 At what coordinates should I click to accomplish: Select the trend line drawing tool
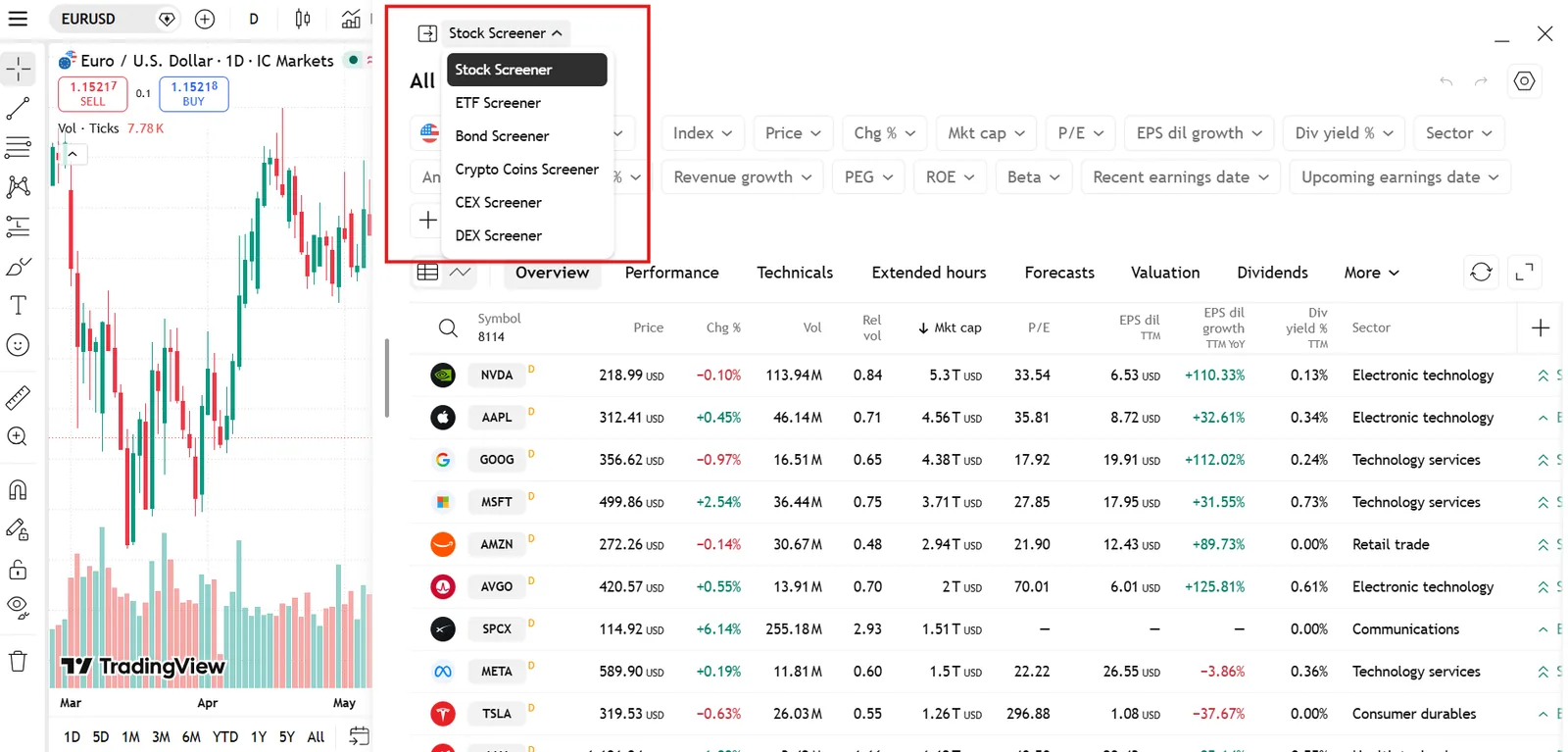[18, 108]
